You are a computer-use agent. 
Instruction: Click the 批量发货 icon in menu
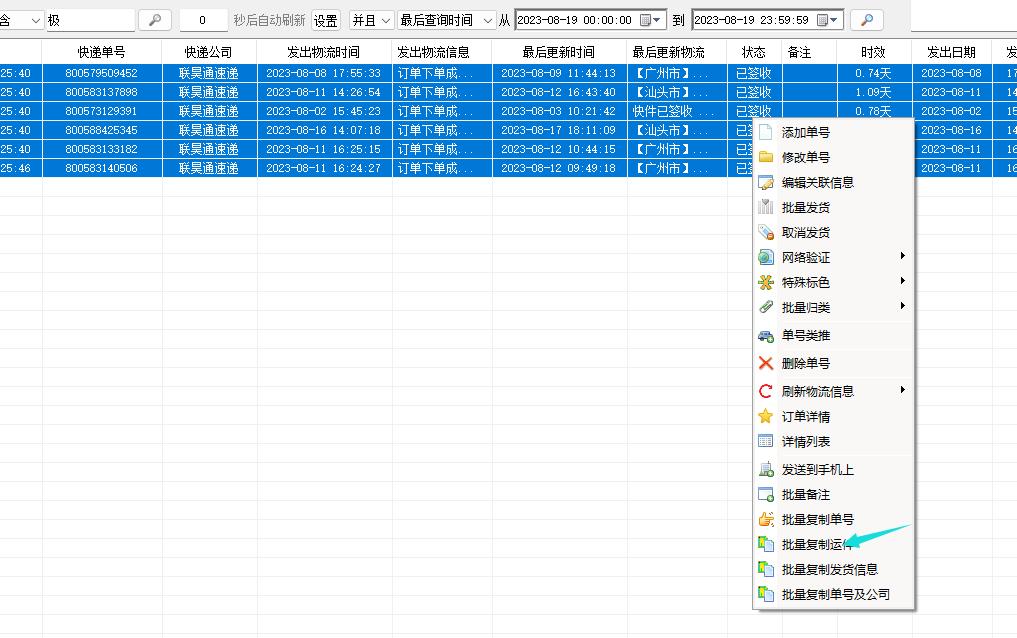coord(766,207)
